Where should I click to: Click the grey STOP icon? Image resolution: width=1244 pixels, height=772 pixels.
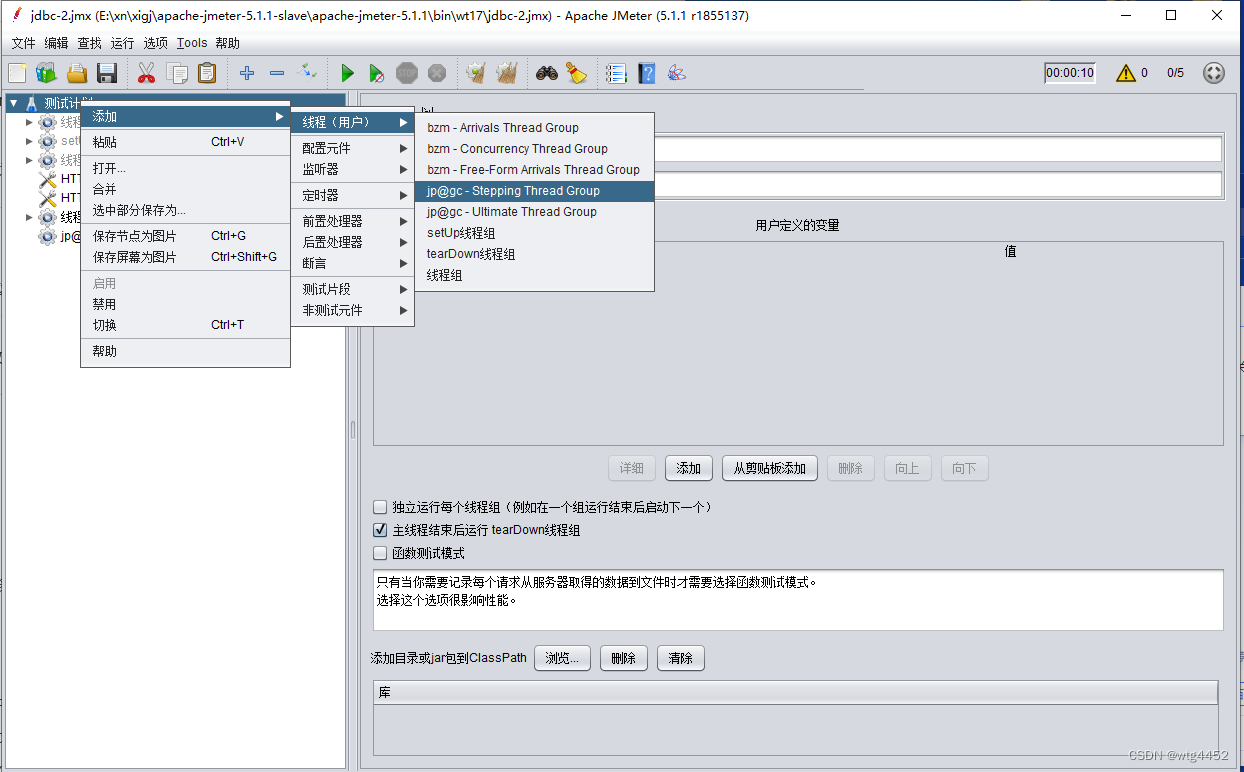407,73
